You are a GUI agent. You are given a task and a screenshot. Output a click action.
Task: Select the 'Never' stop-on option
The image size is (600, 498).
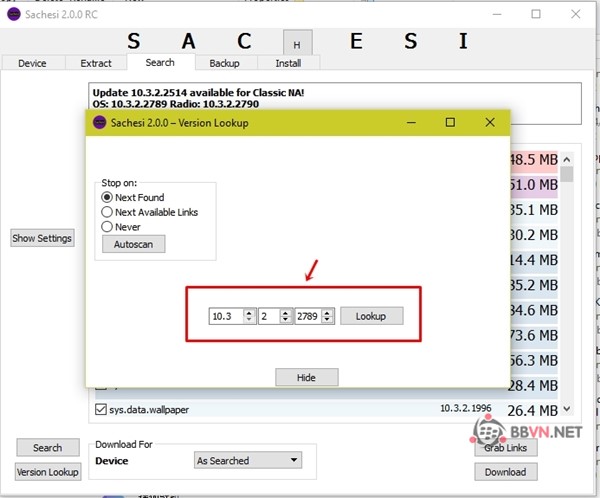click(x=107, y=227)
